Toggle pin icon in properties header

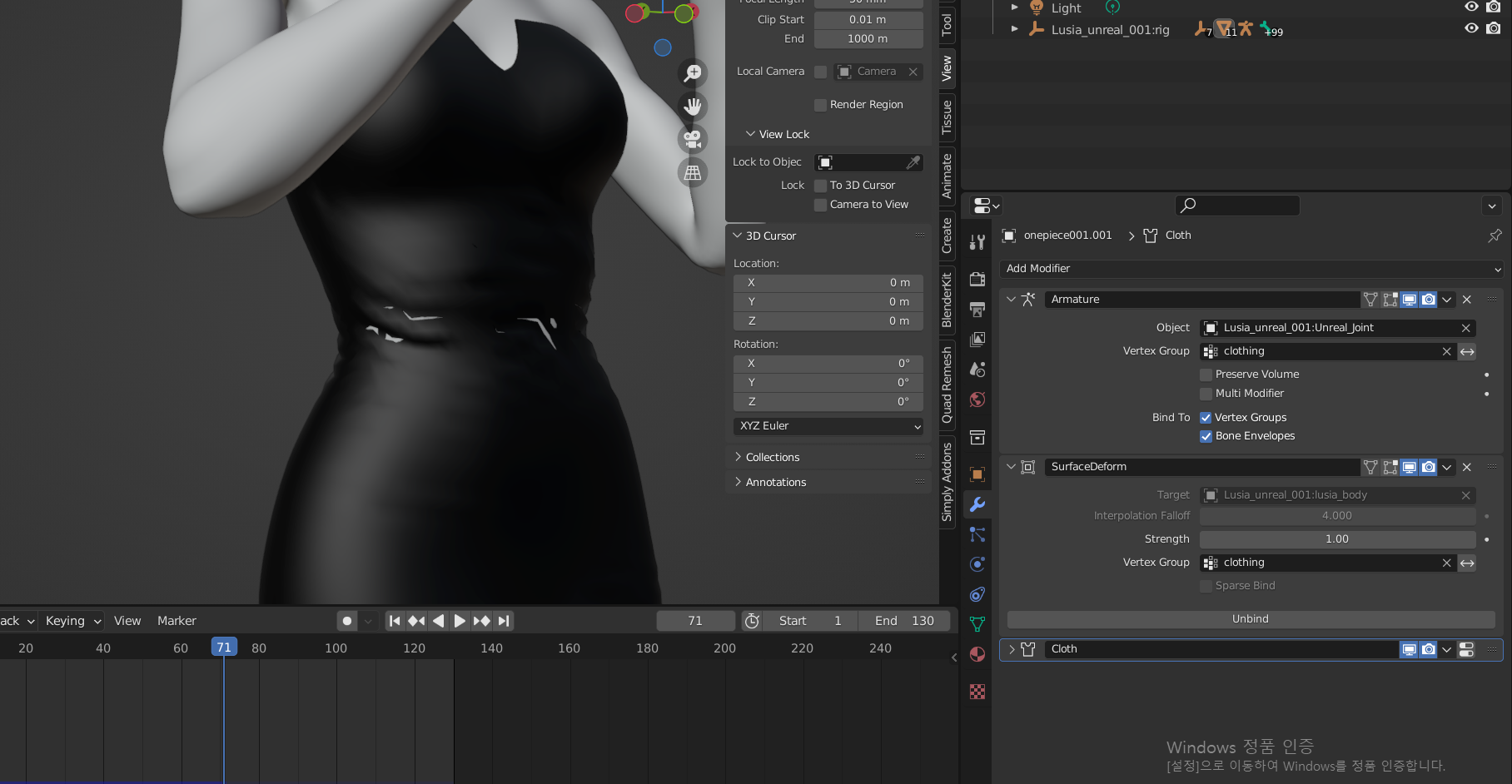pyautogui.click(x=1495, y=236)
